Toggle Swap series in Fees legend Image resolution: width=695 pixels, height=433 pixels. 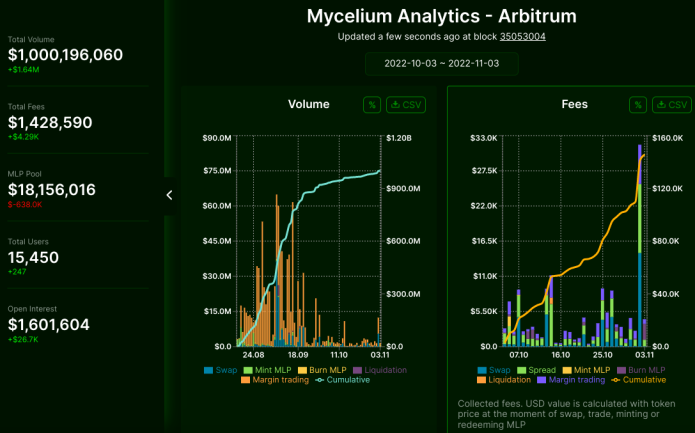click(494, 370)
